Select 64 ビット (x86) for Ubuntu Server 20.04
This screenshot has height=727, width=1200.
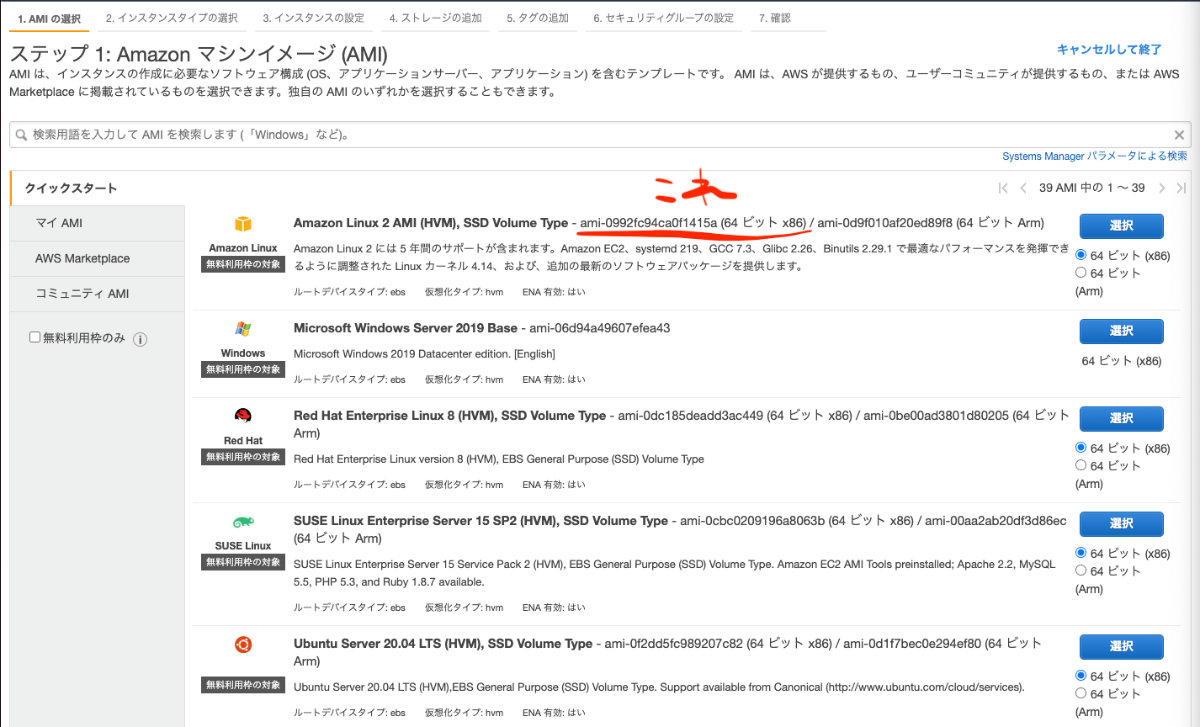(x=1081, y=676)
